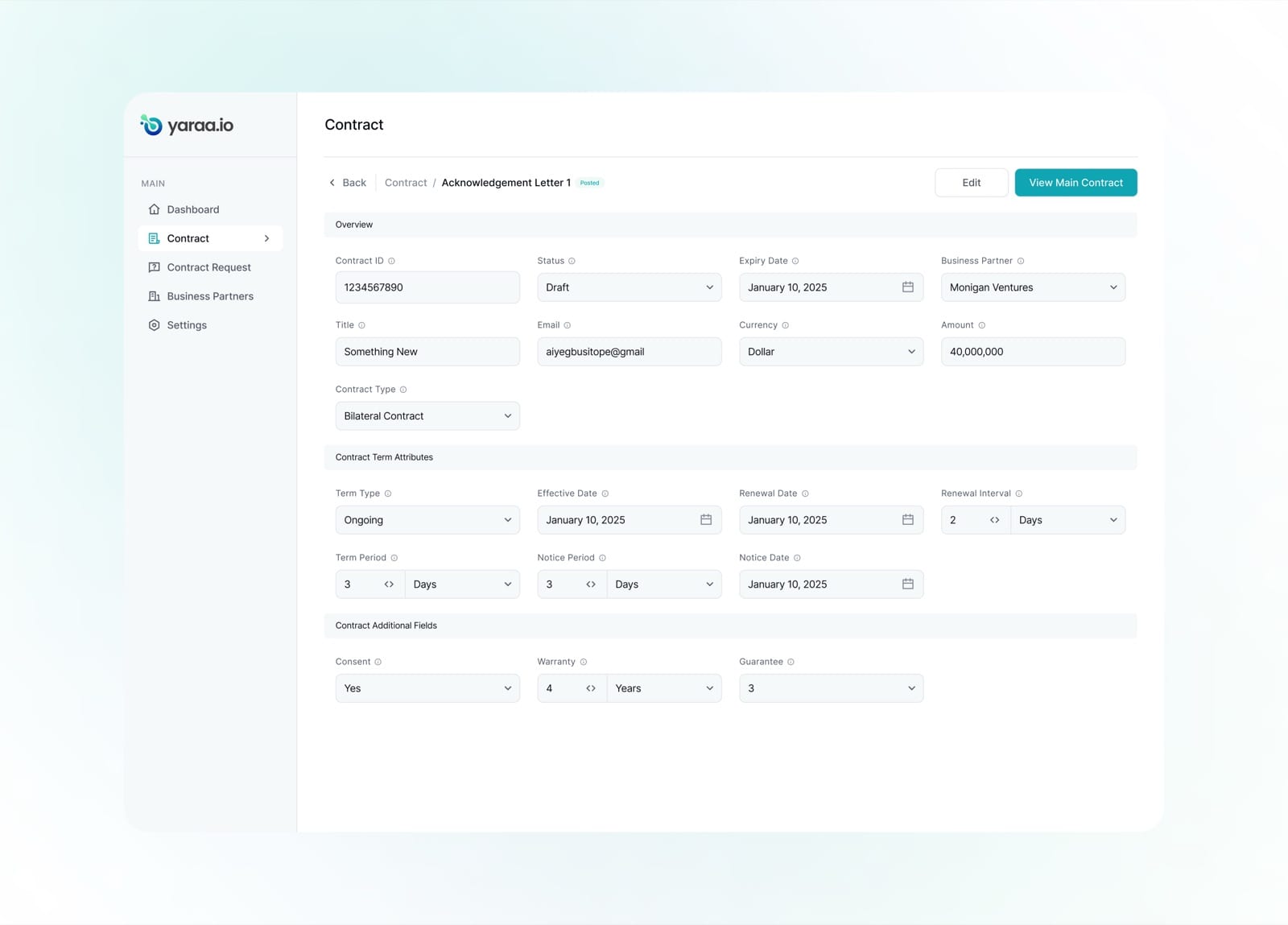1288x925 pixels.
Task: Open the Status dropdown showing Draft
Action: click(x=630, y=287)
